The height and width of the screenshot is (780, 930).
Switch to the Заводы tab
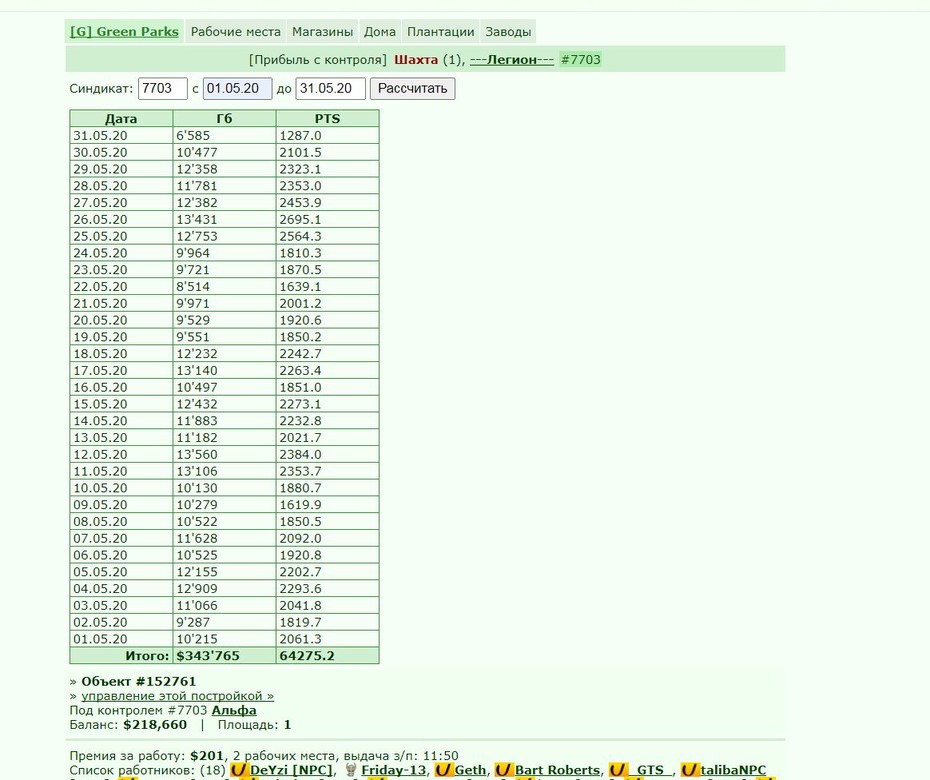pos(508,31)
